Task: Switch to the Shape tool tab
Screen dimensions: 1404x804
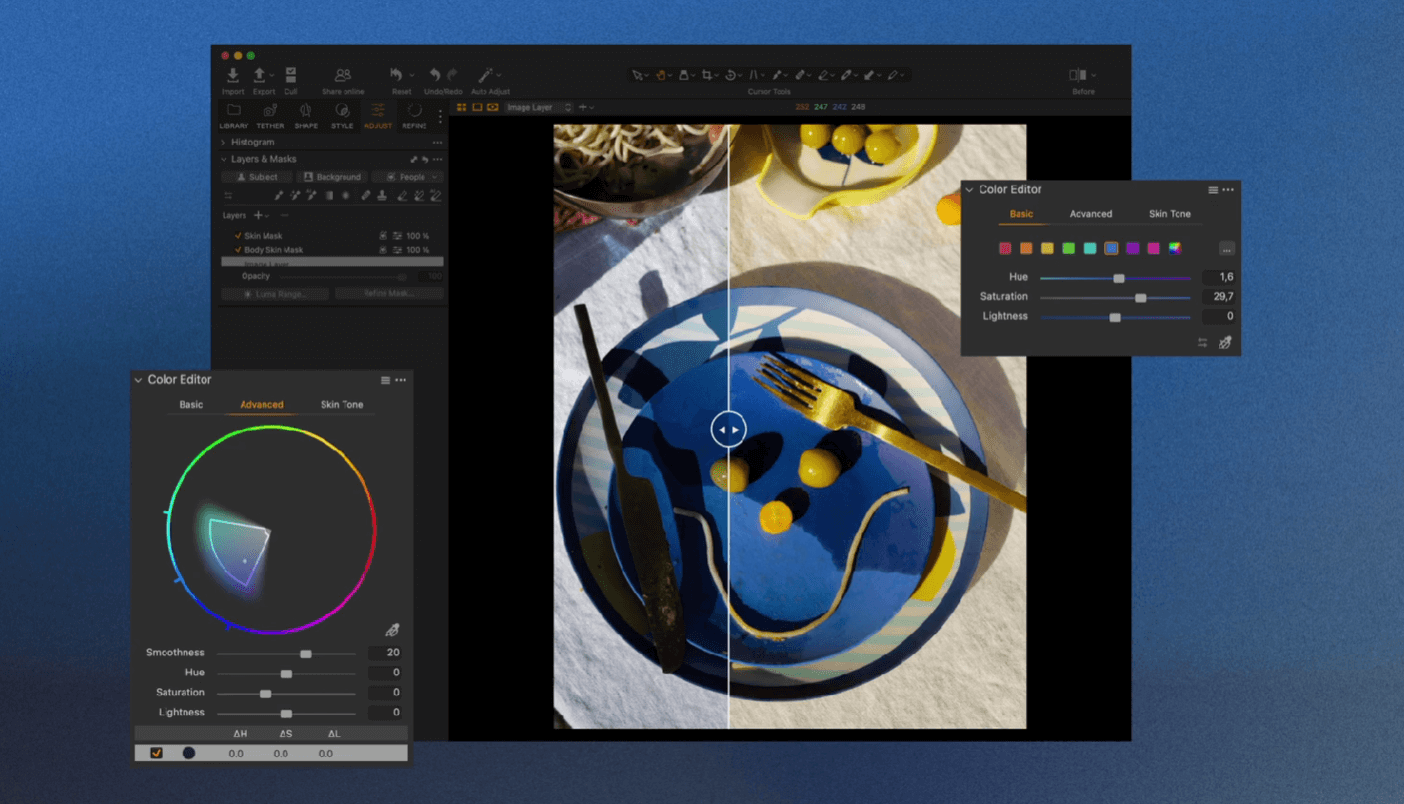Action: pyautogui.click(x=306, y=116)
